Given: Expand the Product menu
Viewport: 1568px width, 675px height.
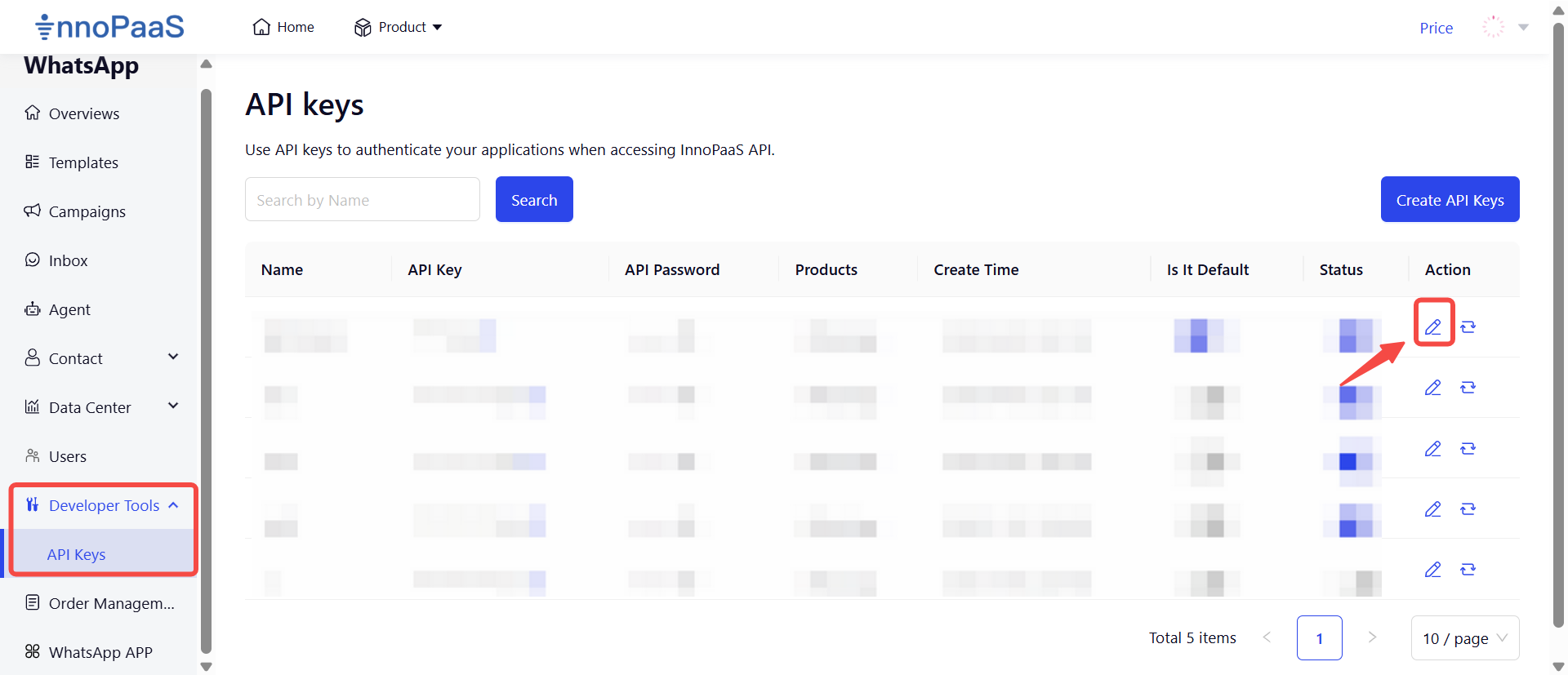Looking at the screenshot, I should pos(398,27).
